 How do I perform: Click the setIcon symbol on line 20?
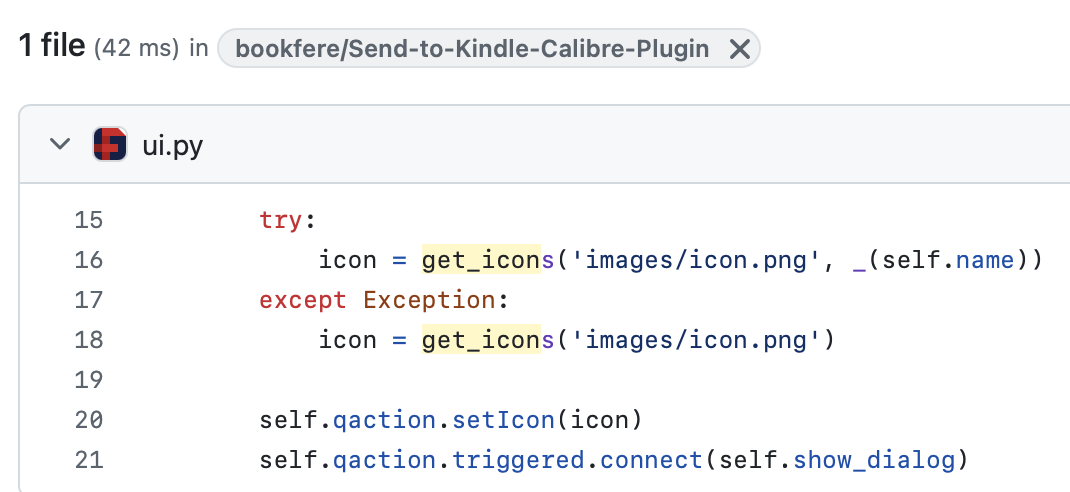[x=504, y=420]
